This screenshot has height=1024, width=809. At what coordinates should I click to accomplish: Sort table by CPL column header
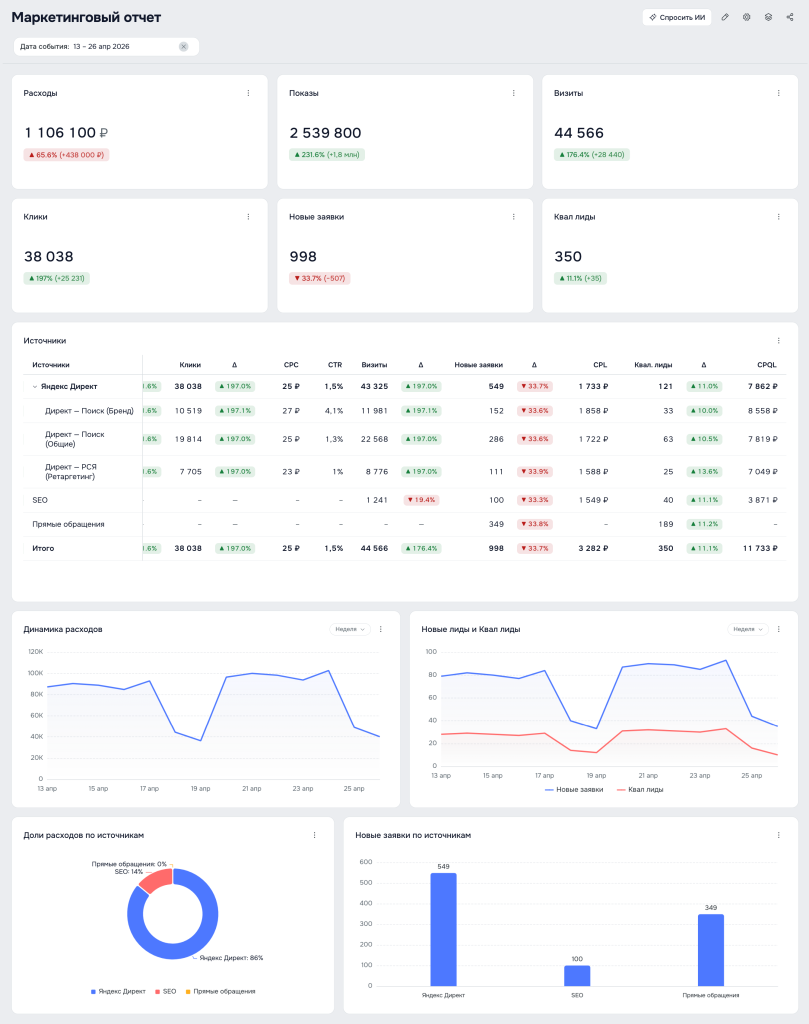coord(600,365)
